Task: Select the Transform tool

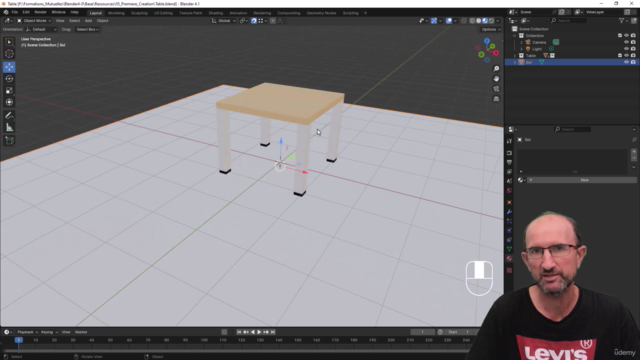Action: tap(9, 102)
